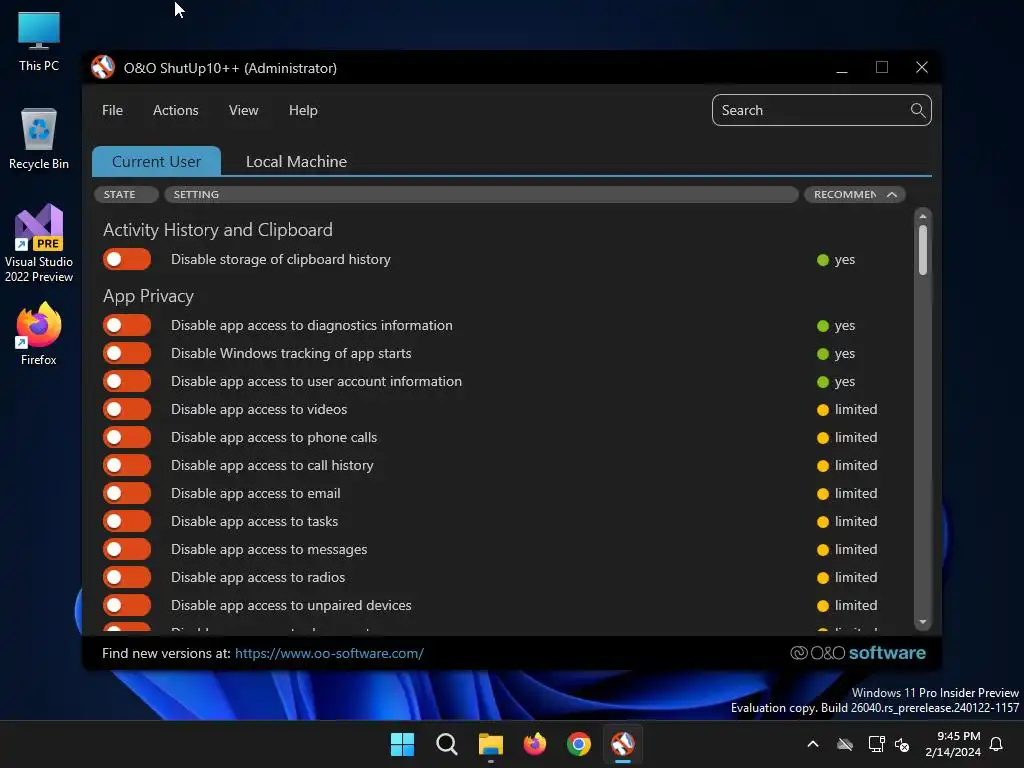This screenshot has height=768, width=1024.
Task: Click the O&O ShutUp10 taskbar icon
Action: click(622, 744)
